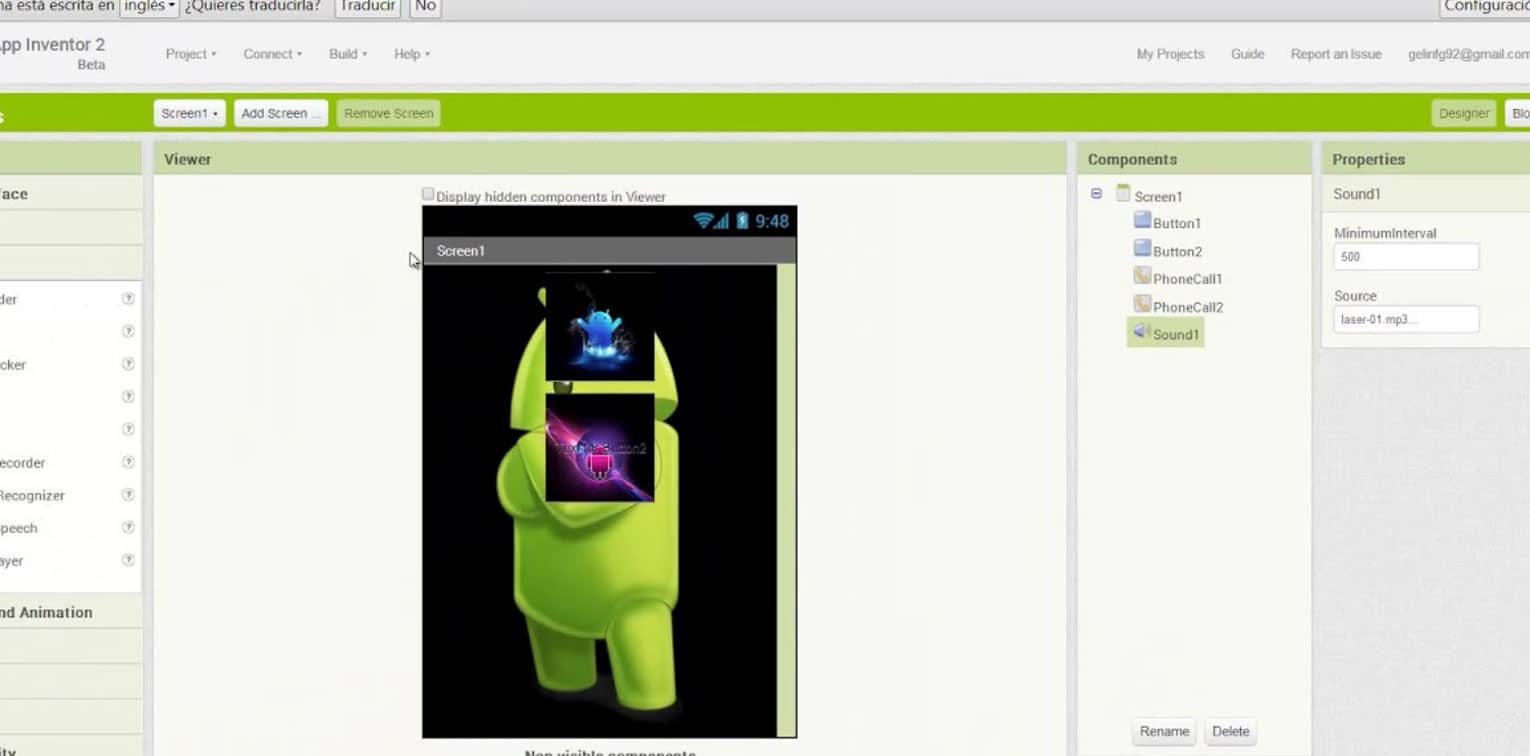The width and height of the screenshot is (1530, 756).
Task: Click the Traducir button
Action: tap(367, 7)
